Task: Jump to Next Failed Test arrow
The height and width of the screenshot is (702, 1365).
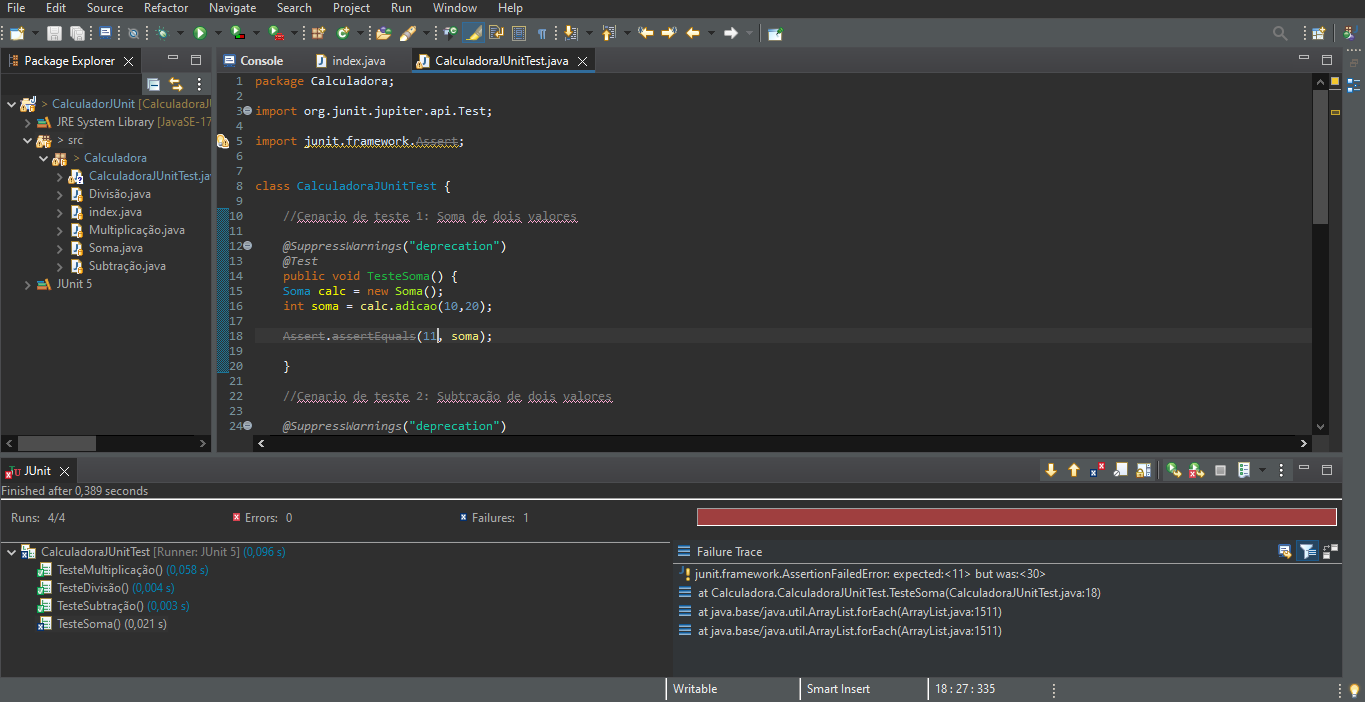Action: pos(1051,470)
